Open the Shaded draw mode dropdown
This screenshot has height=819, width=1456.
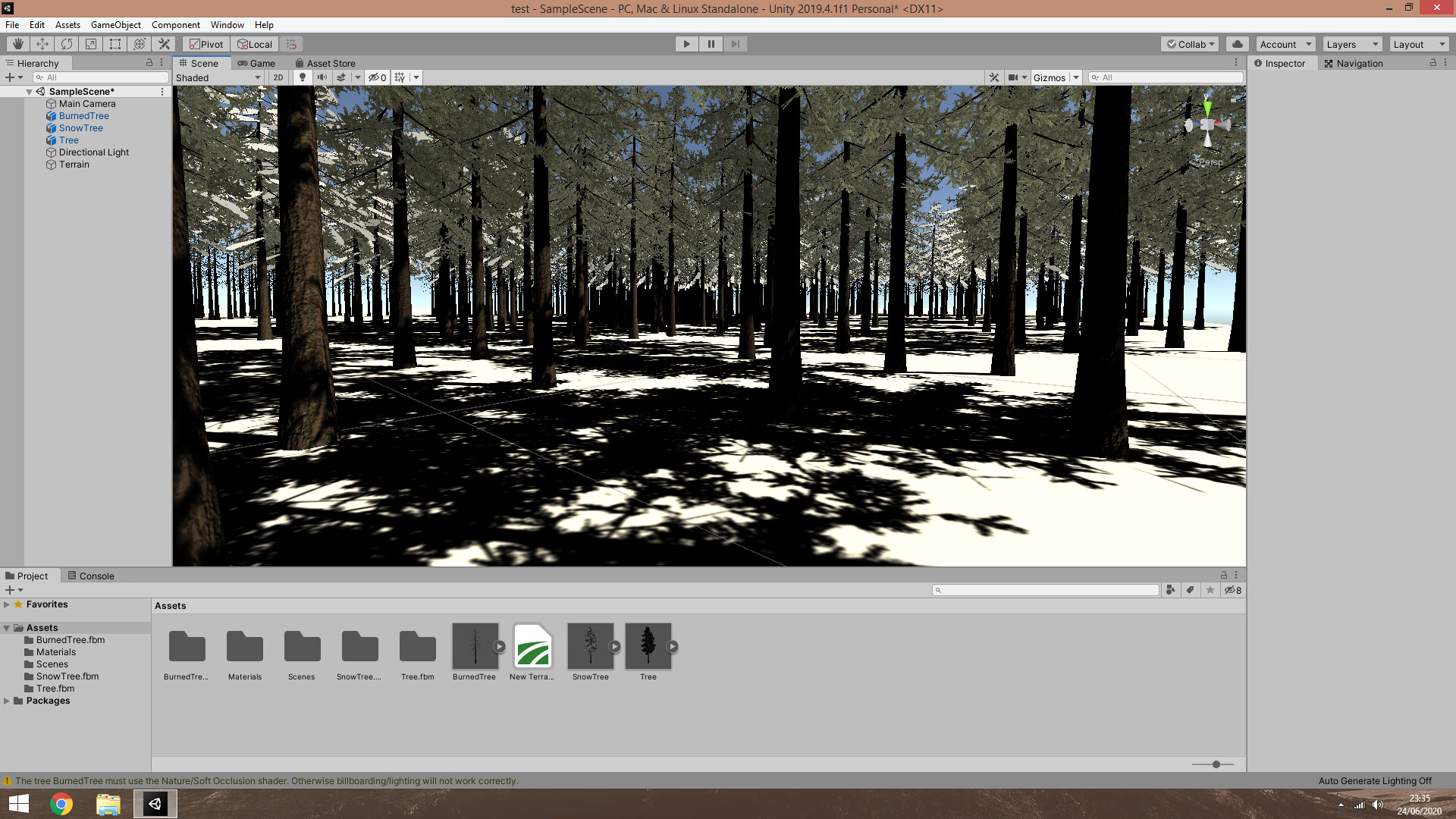click(218, 77)
